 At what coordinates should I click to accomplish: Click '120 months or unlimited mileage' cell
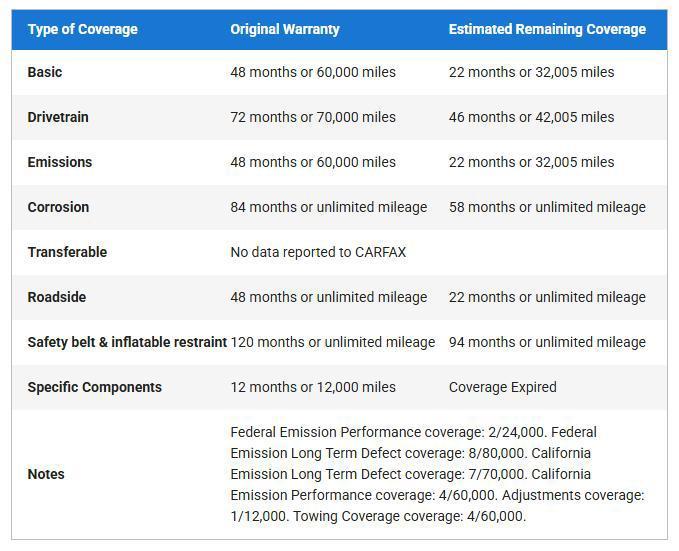click(332, 342)
